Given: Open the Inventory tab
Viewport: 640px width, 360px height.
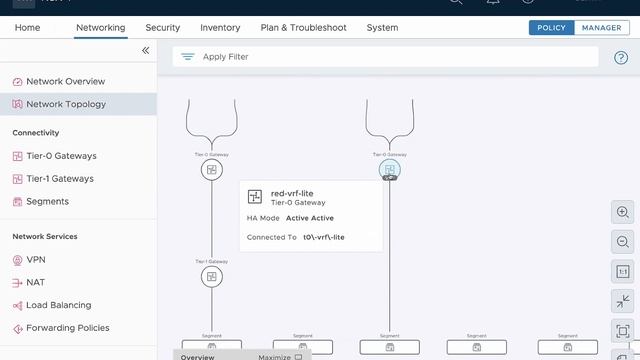Looking at the screenshot, I should (x=220, y=28).
